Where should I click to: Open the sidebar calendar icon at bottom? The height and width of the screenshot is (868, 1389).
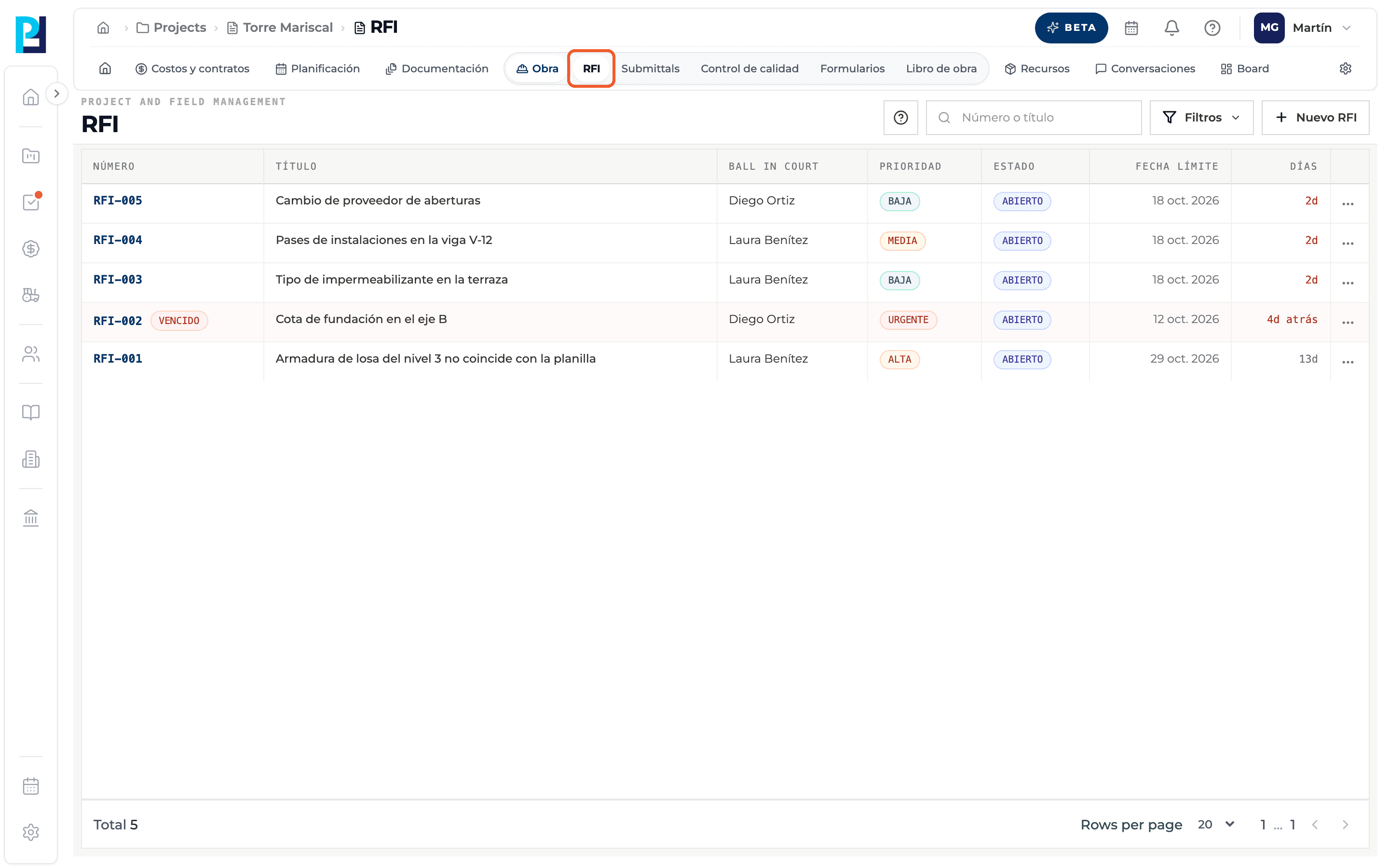coord(30,786)
